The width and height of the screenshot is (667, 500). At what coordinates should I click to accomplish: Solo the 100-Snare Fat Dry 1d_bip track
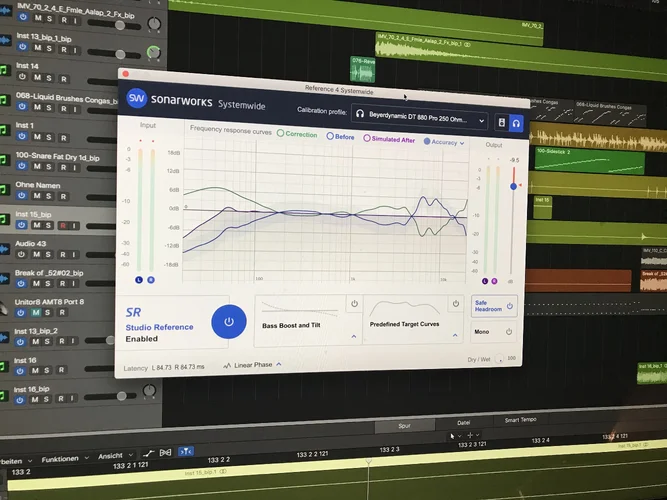point(48,167)
